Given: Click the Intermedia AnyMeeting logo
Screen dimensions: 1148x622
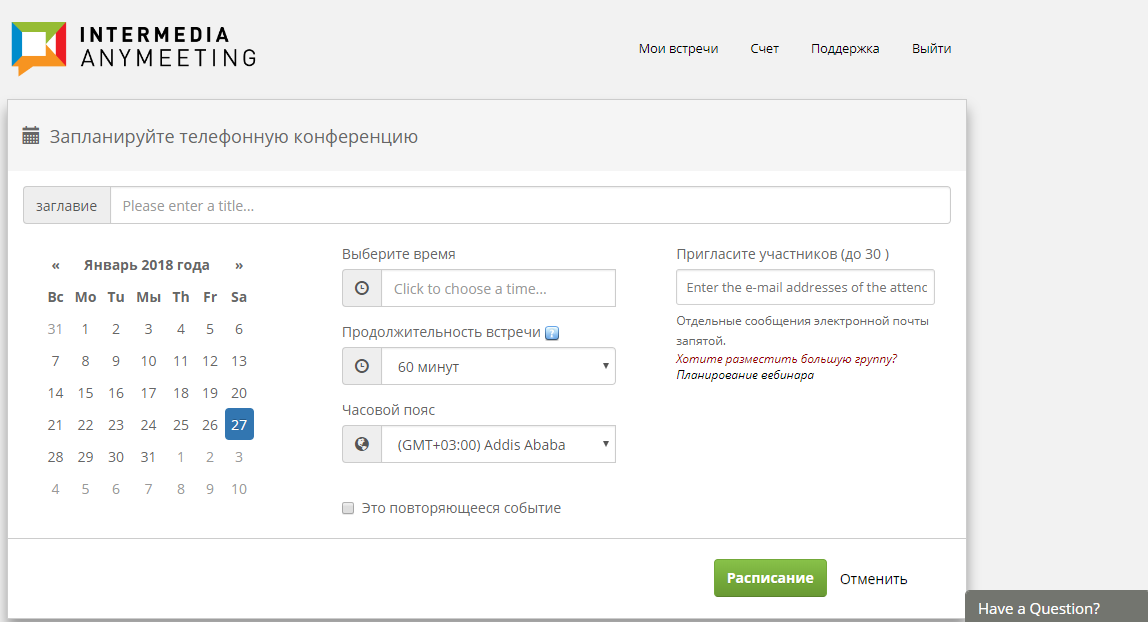Looking at the screenshot, I should [133, 48].
